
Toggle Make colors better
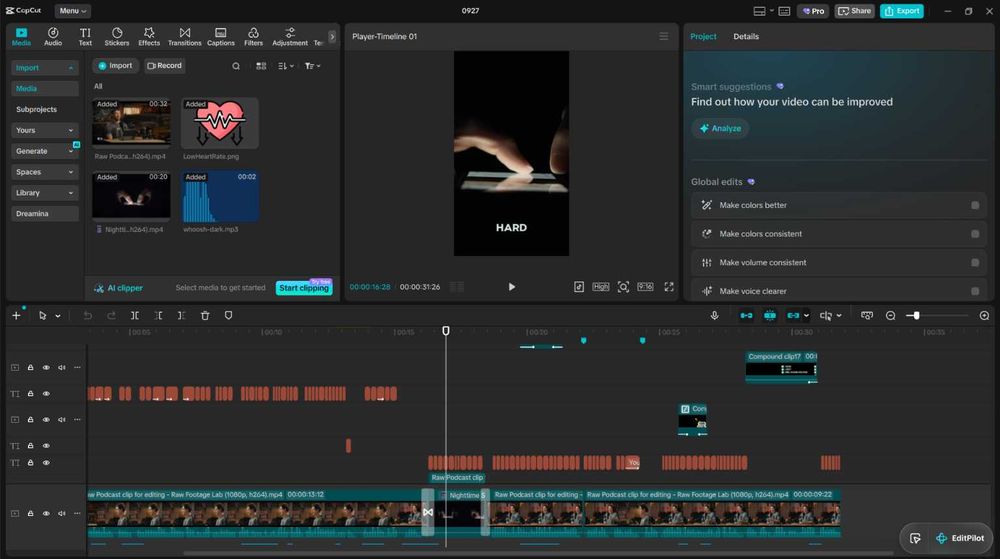[x=974, y=205]
